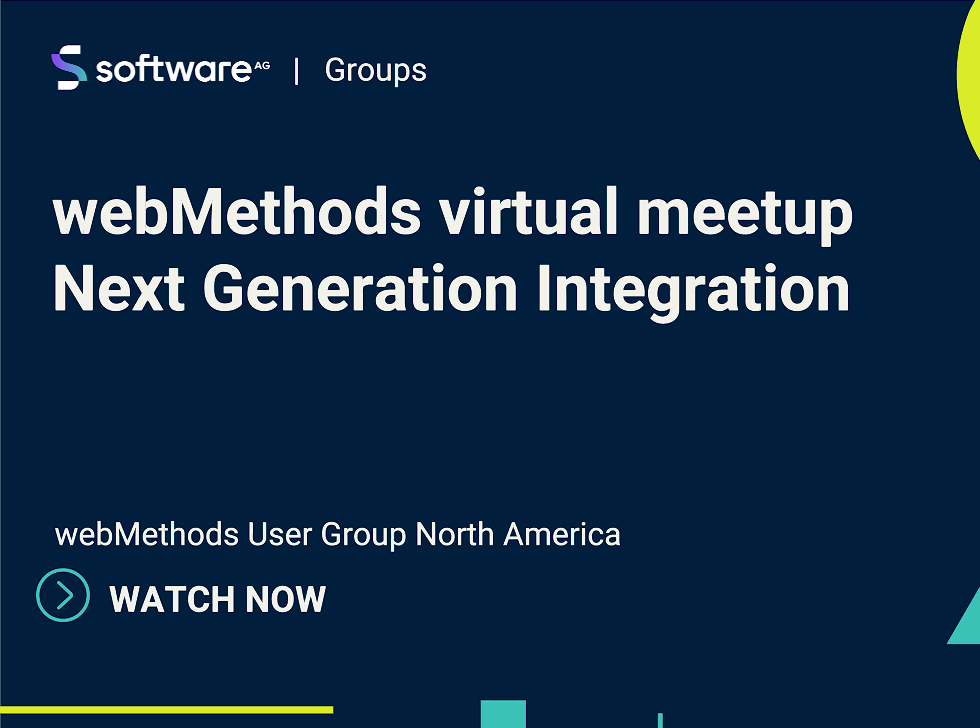Click the Software AG logo icon

69,67
